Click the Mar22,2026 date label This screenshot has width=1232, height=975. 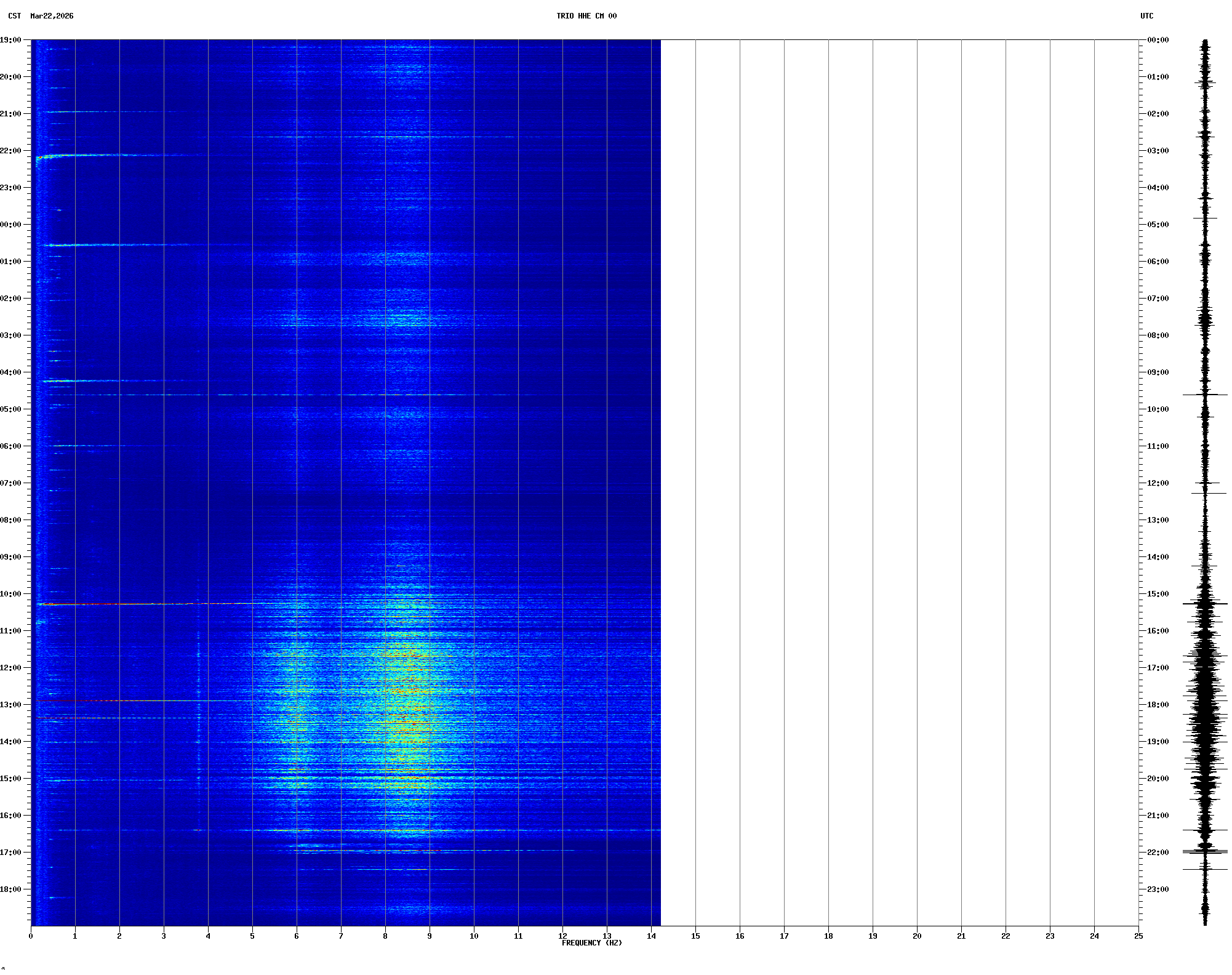52,16
